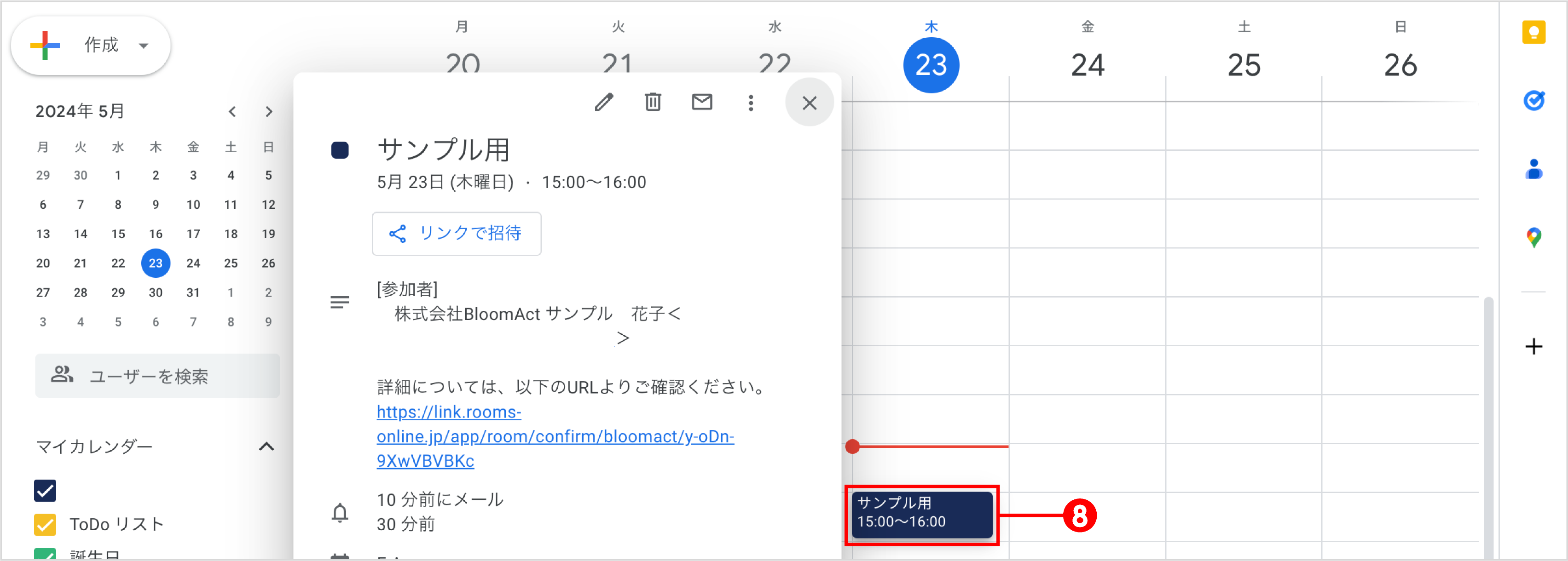Click the ユーザーを検索 search field
The height and width of the screenshot is (561, 1568).
(x=157, y=376)
